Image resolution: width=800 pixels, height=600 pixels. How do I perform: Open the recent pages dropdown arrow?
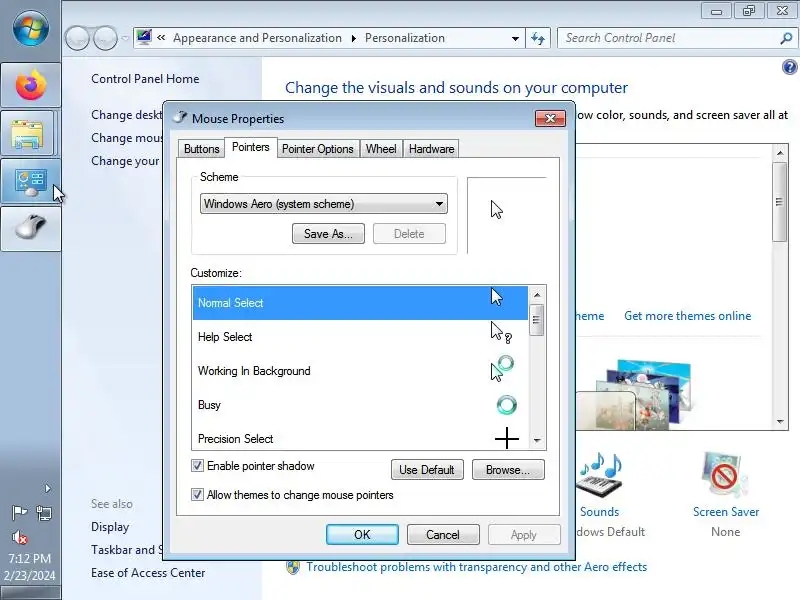click(x=125, y=38)
